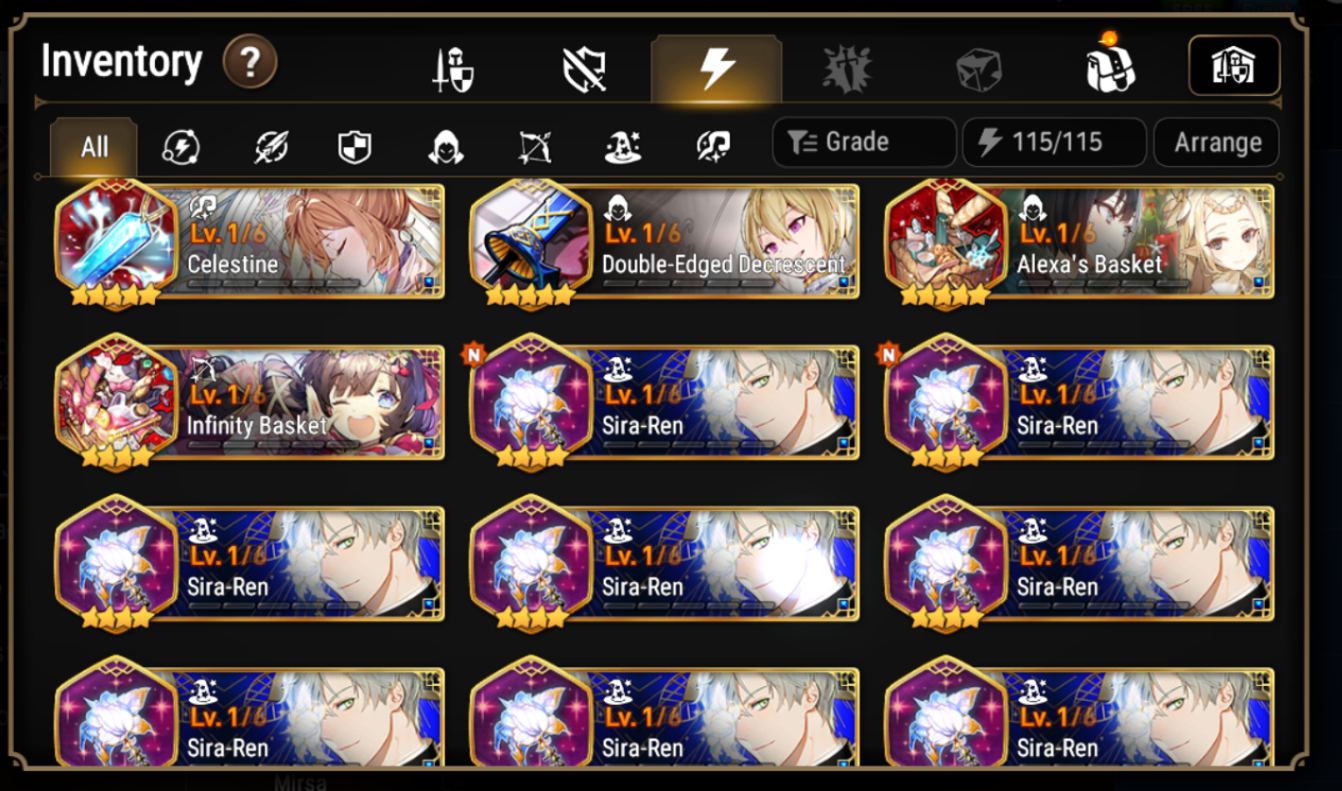Click the Arrange button
The image size is (1342, 791).
click(x=1217, y=142)
